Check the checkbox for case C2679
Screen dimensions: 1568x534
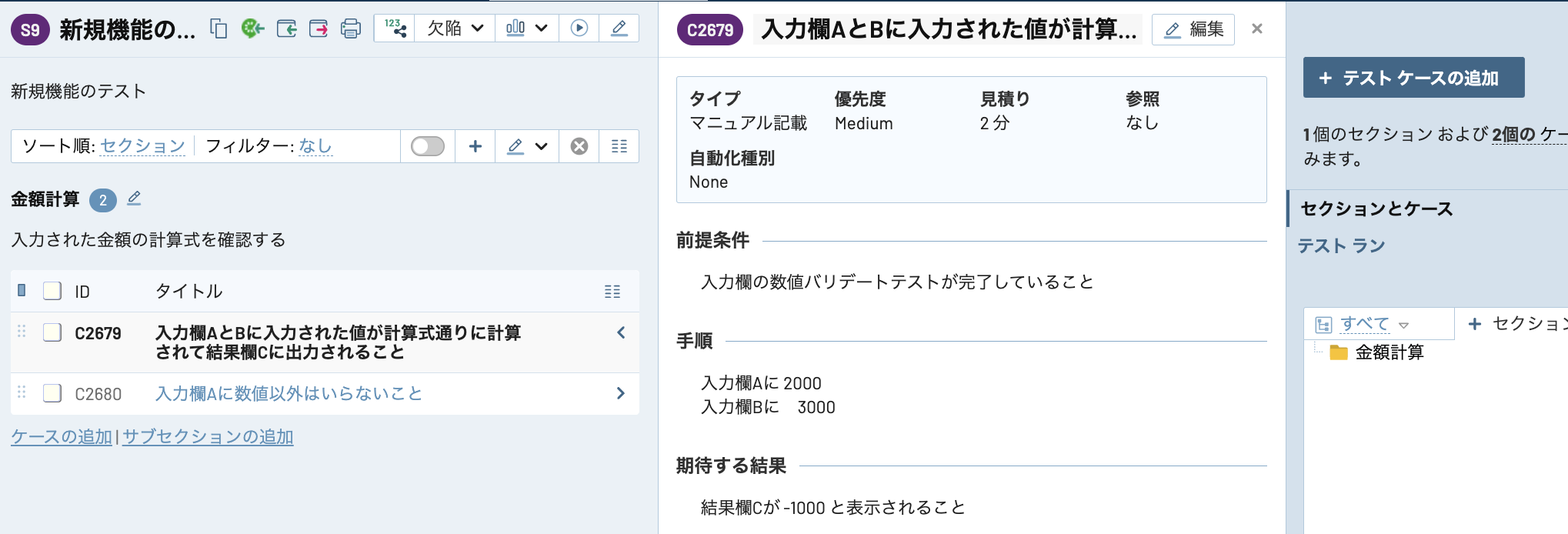pyautogui.click(x=52, y=332)
